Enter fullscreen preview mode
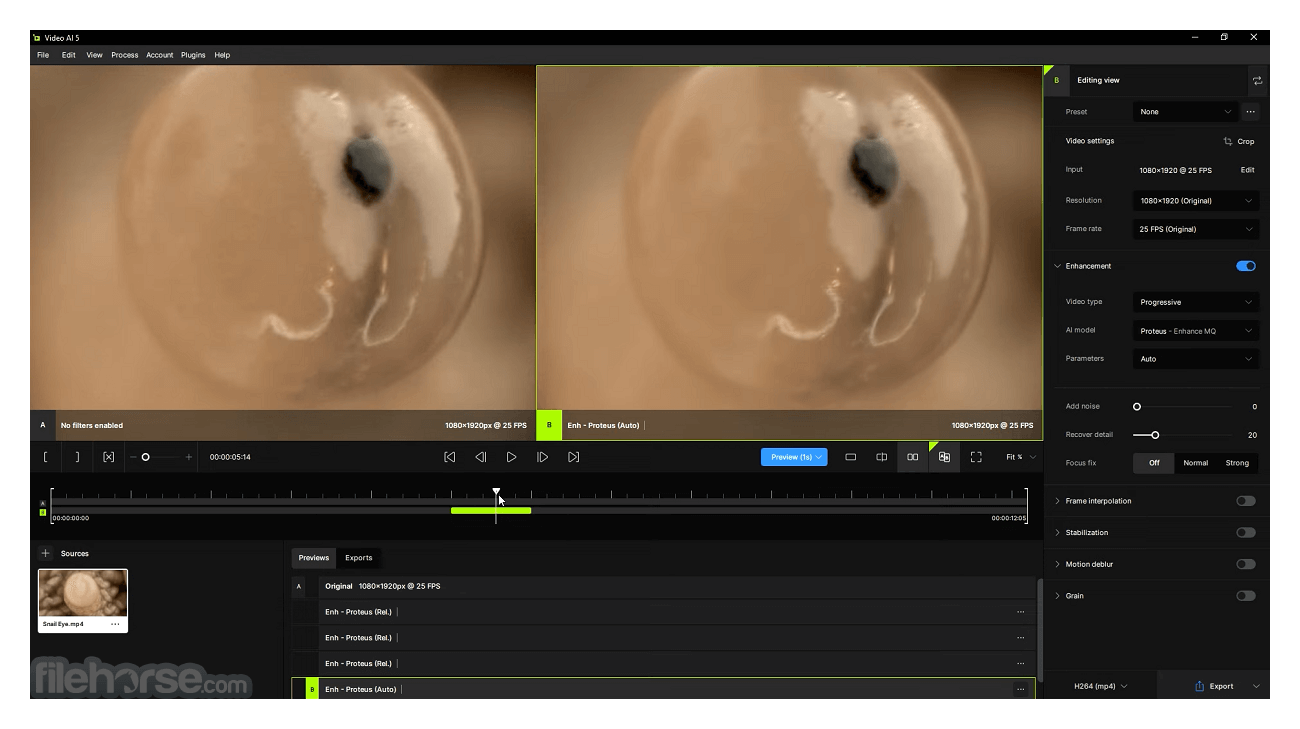Viewport: 1300px width, 729px height. [x=976, y=457]
